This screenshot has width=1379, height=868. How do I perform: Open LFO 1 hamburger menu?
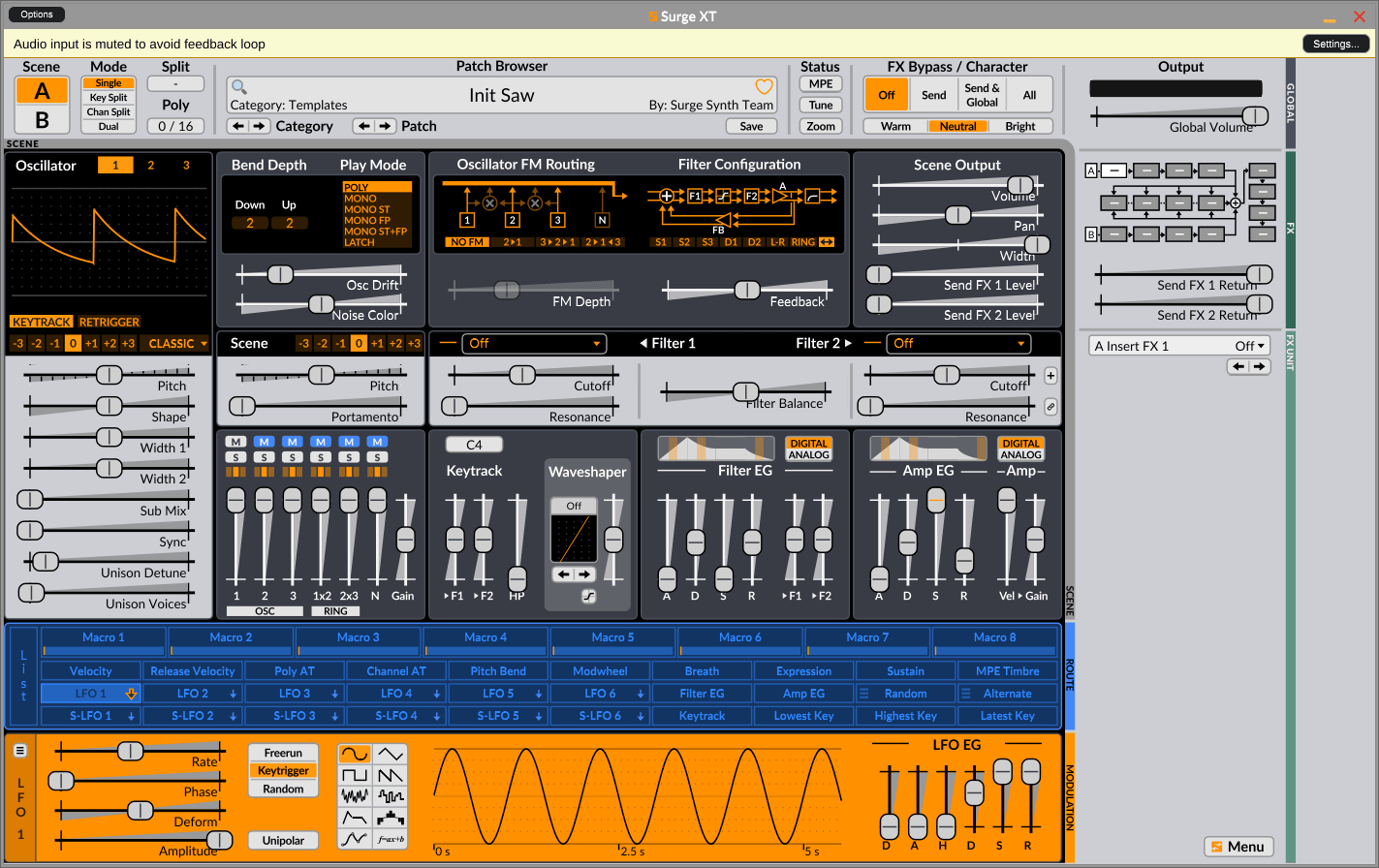[x=20, y=751]
